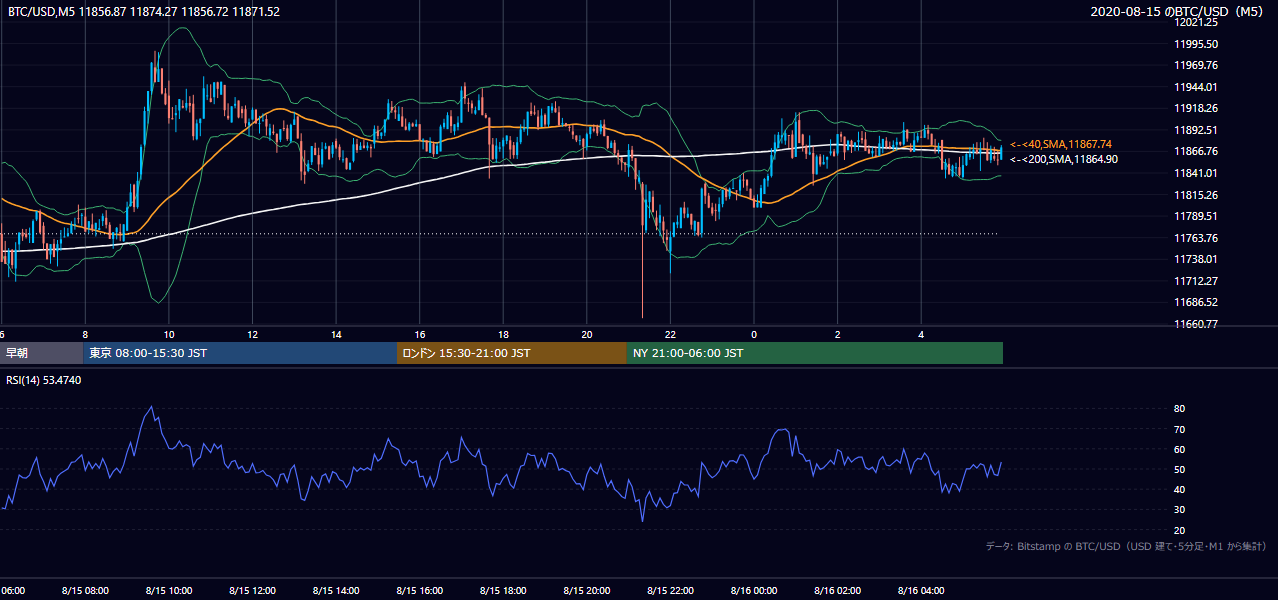Click hour label 22 below price chart
This screenshot has width=1278, height=600.
671,335
